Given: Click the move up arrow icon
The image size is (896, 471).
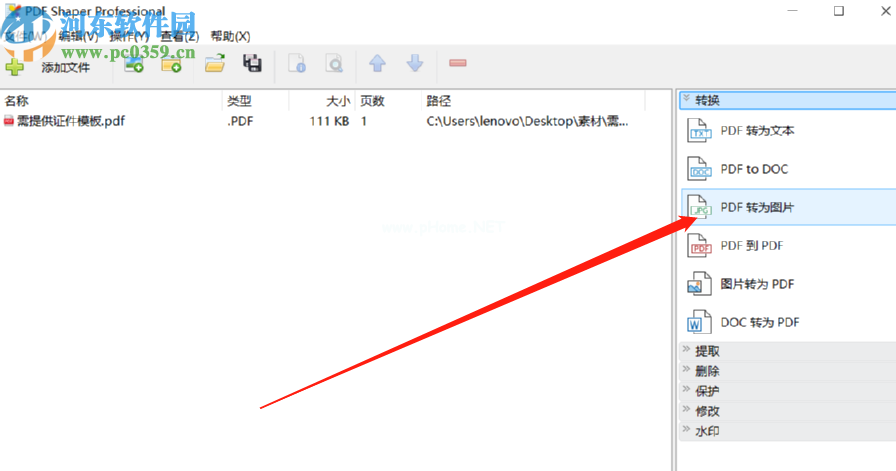Looking at the screenshot, I should pos(377,64).
